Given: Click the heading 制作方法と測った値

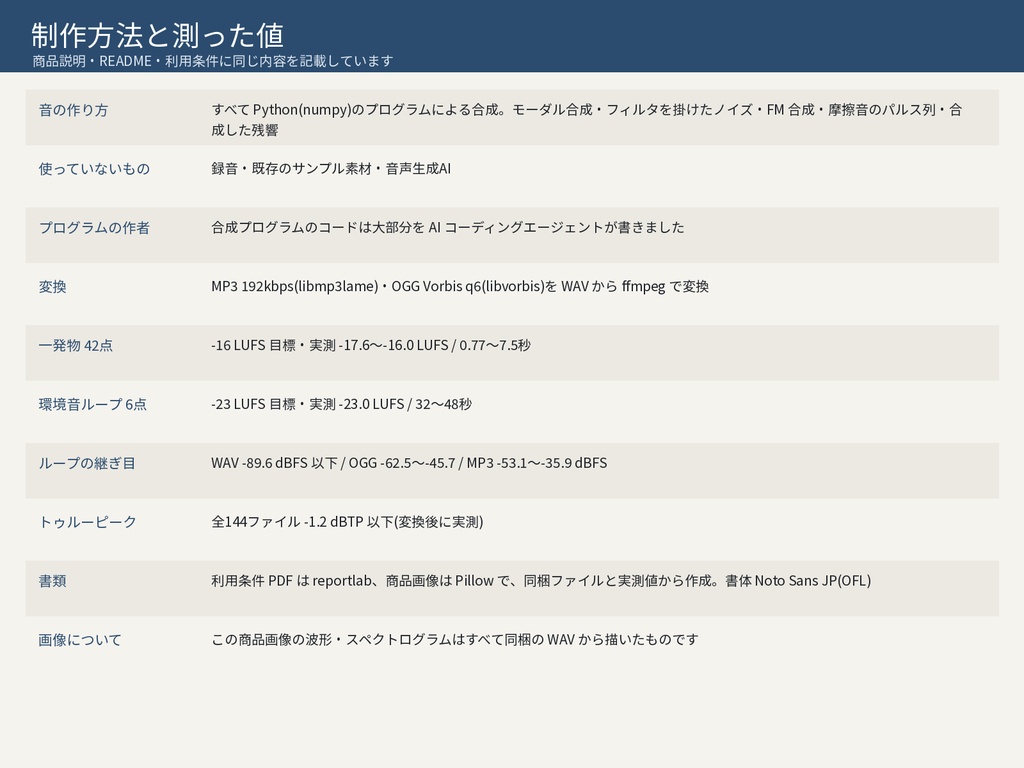Looking at the screenshot, I should click(x=157, y=35).
